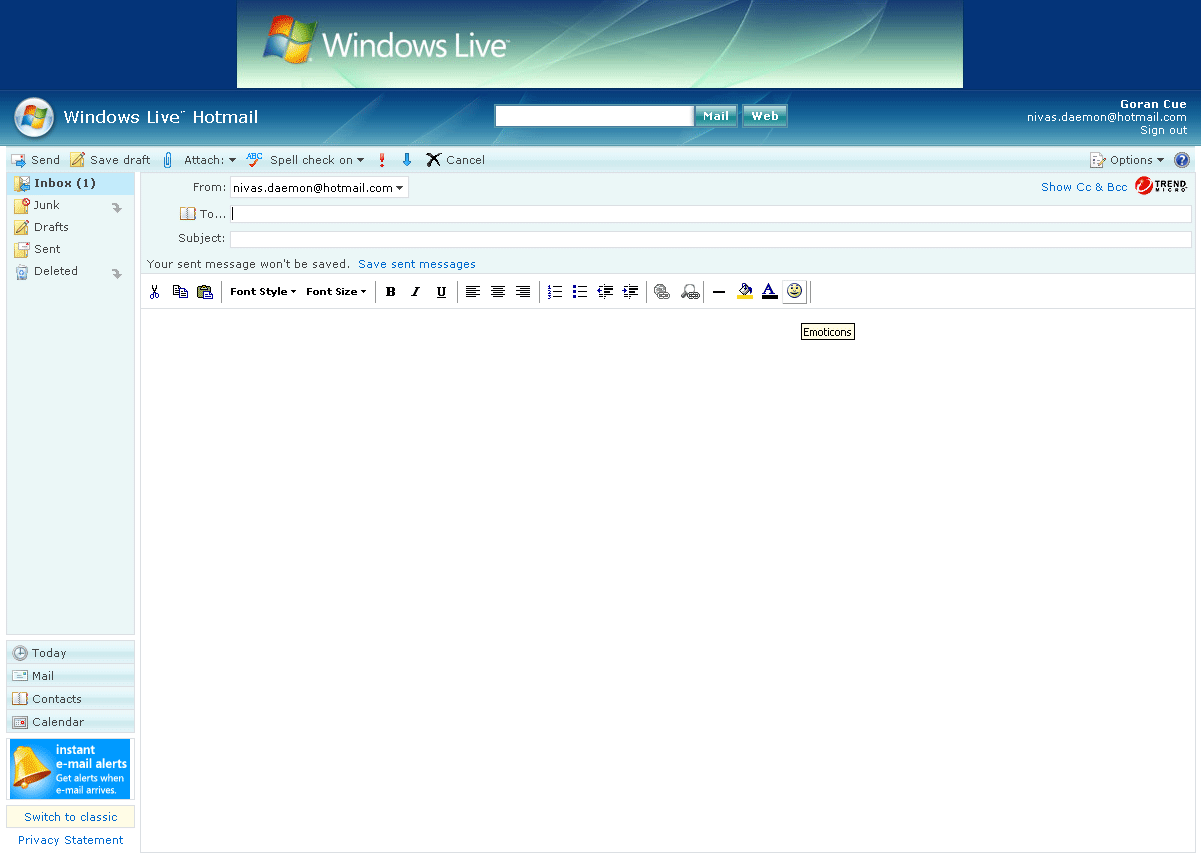Click the paperclip attach icon
The image size is (1201, 856).
tap(168, 160)
